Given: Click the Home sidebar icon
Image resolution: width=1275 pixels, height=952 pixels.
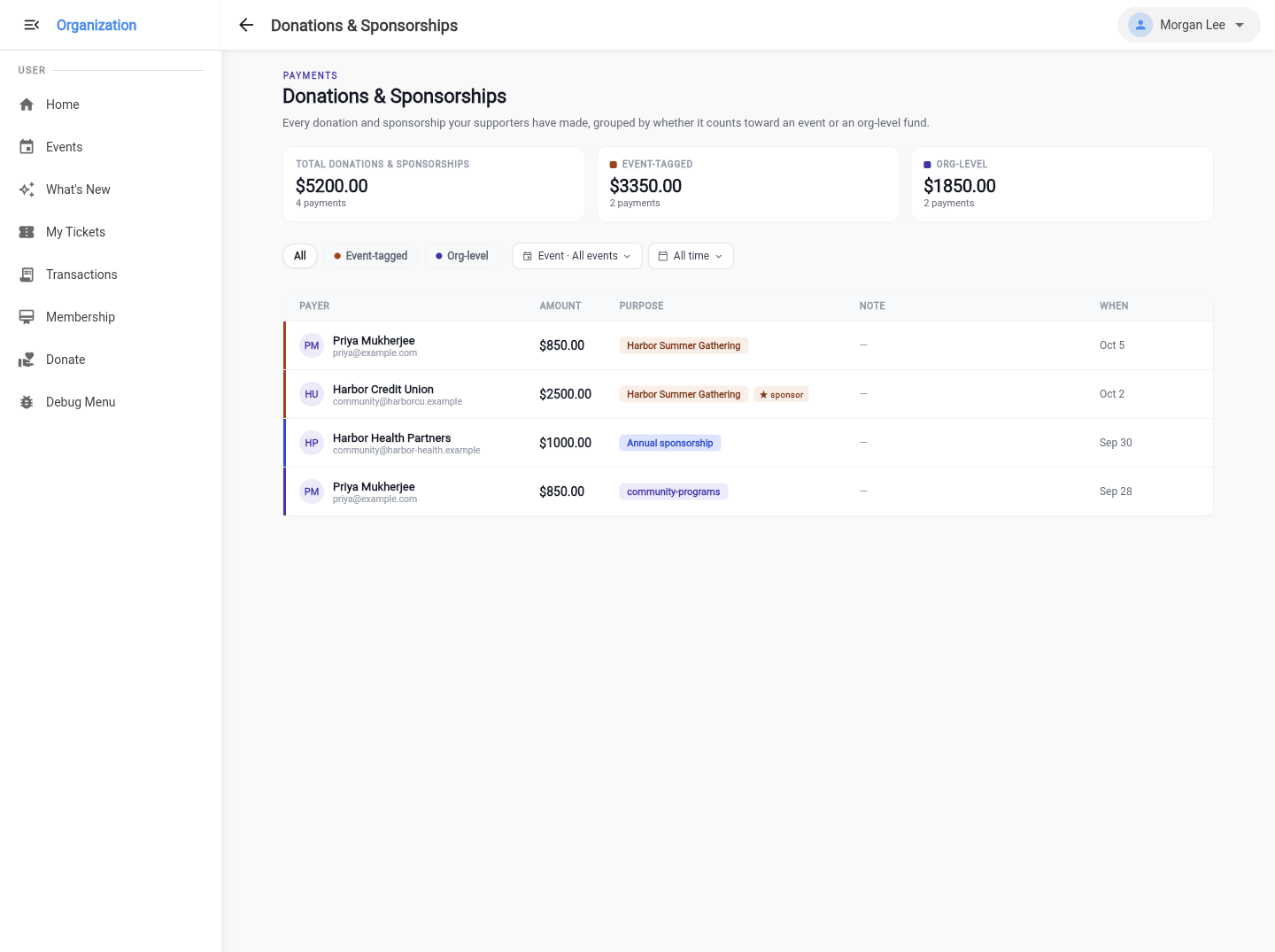Looking at the screenshot, I should tap(27, 104).
